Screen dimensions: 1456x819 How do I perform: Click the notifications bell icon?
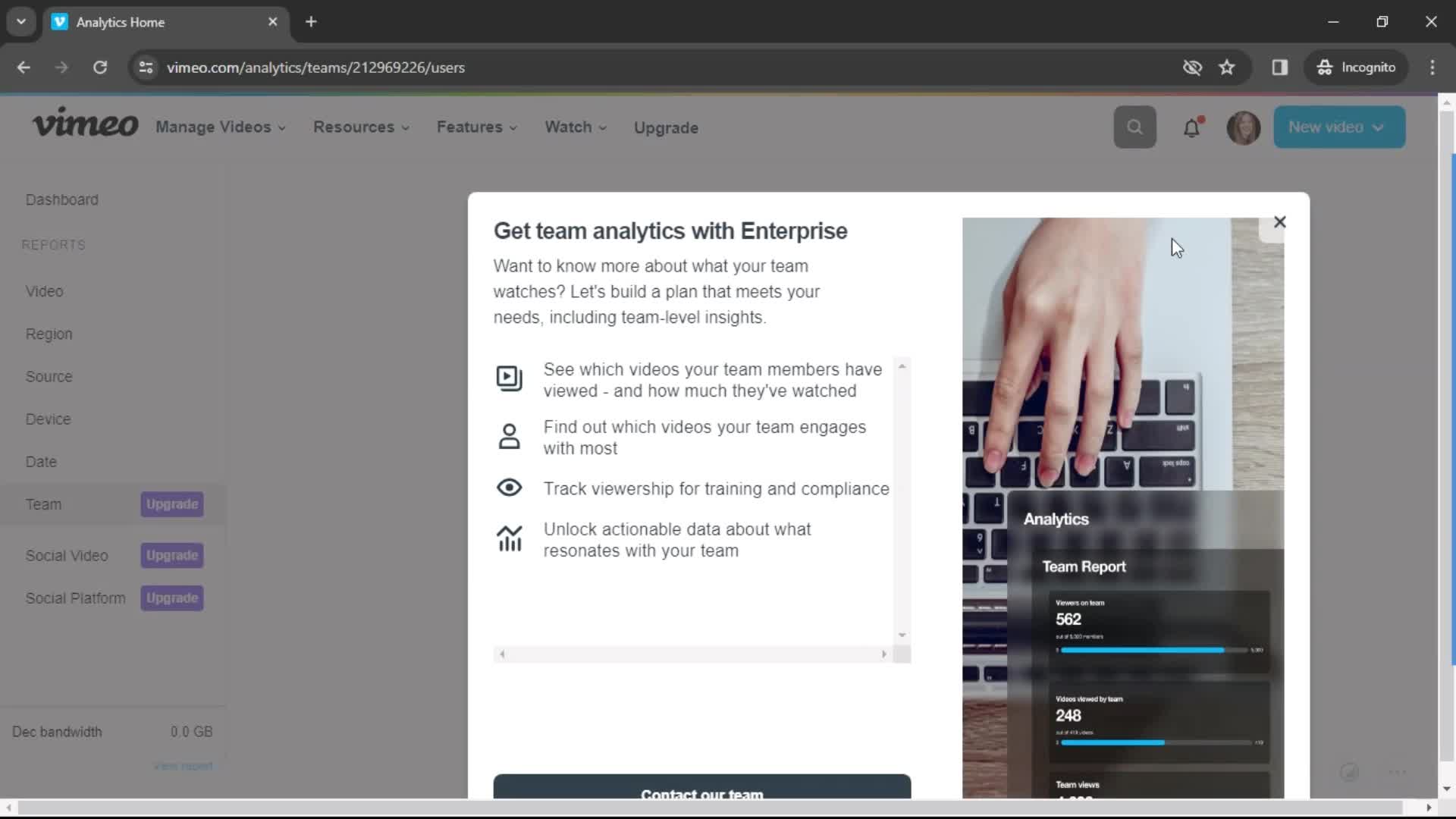pyautogui.click(x=1191, y=127)
